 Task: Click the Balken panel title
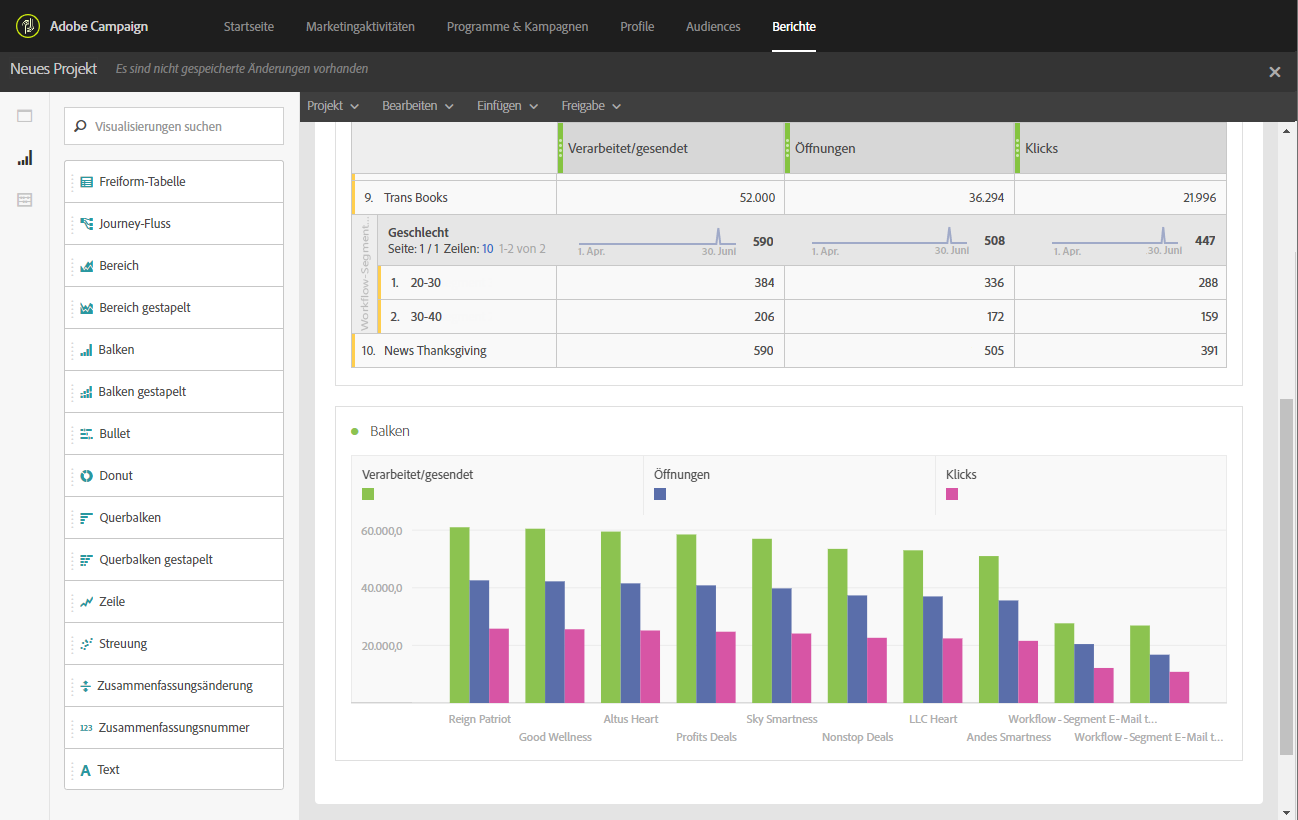point(390,432)
